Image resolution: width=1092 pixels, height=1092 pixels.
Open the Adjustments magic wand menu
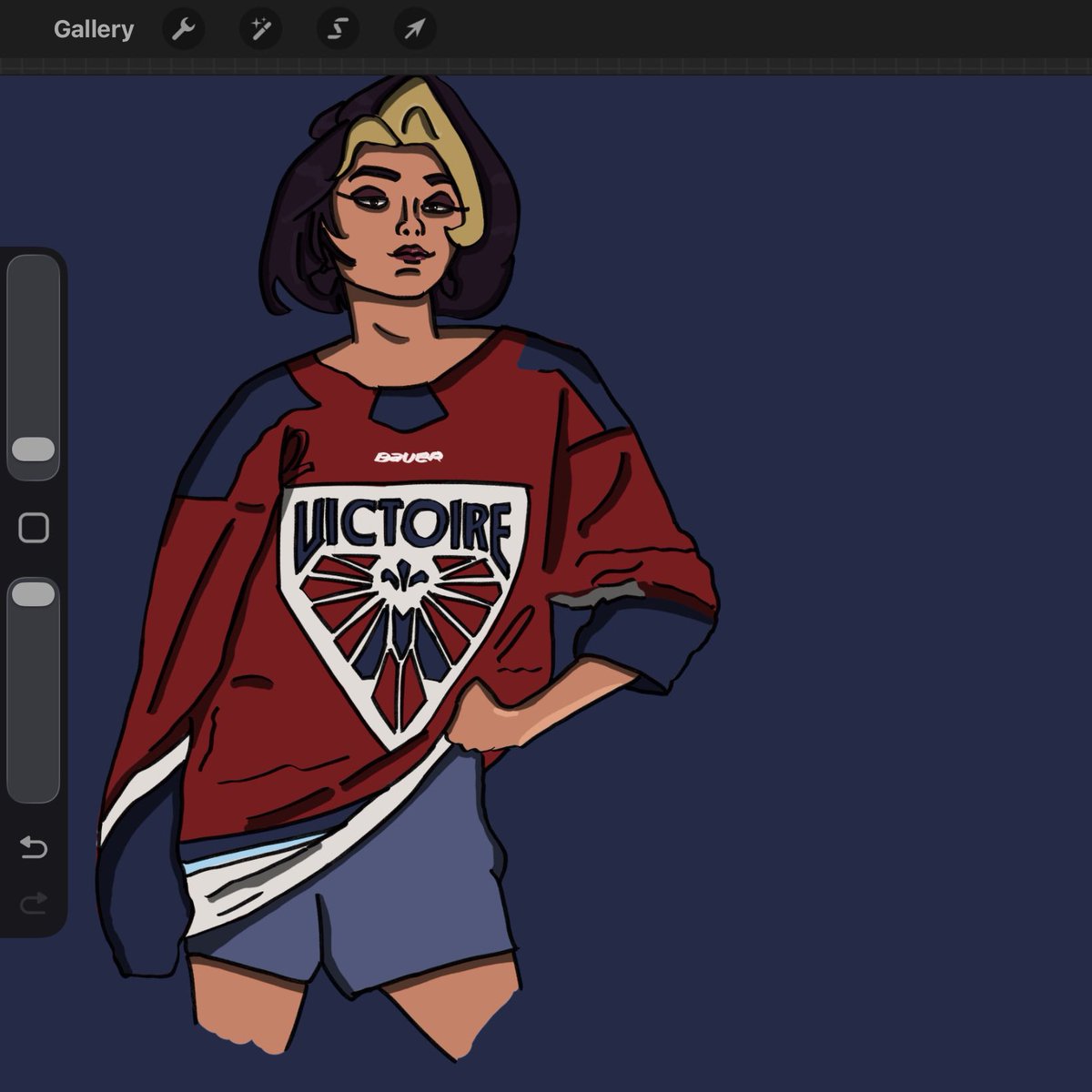pyautogui.click(x=260, y=29)
